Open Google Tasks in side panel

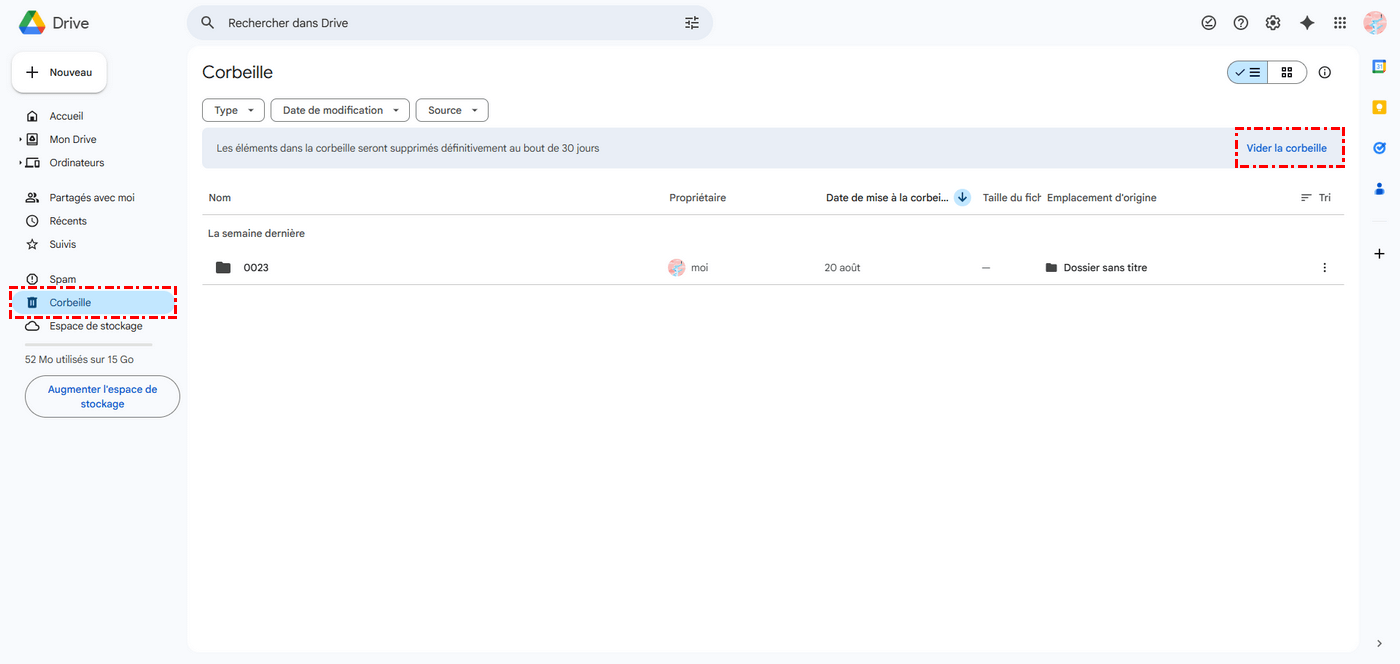click(1380, 148)
